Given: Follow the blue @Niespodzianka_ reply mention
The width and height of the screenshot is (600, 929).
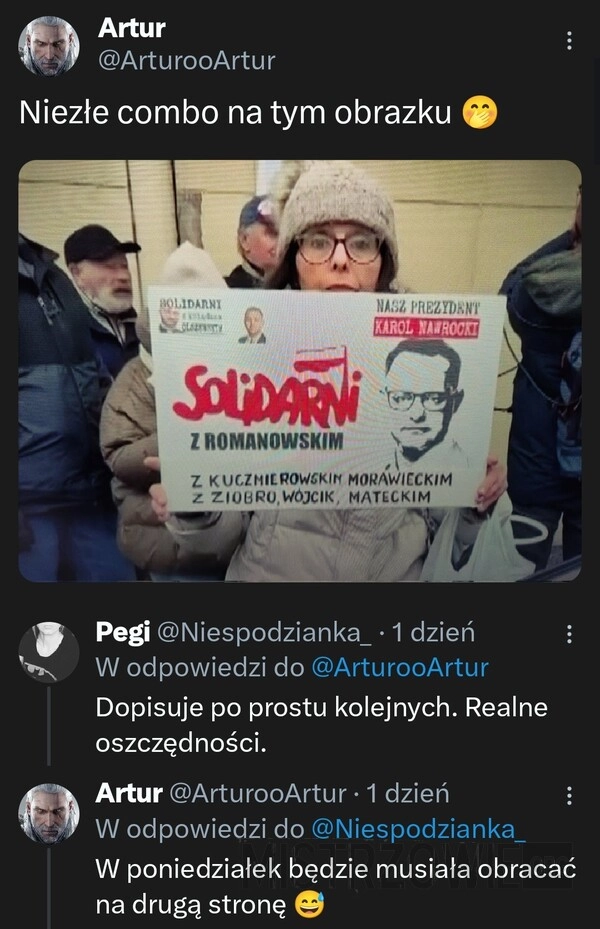Looking at the screenshot, I should click(x=418, y=828).
